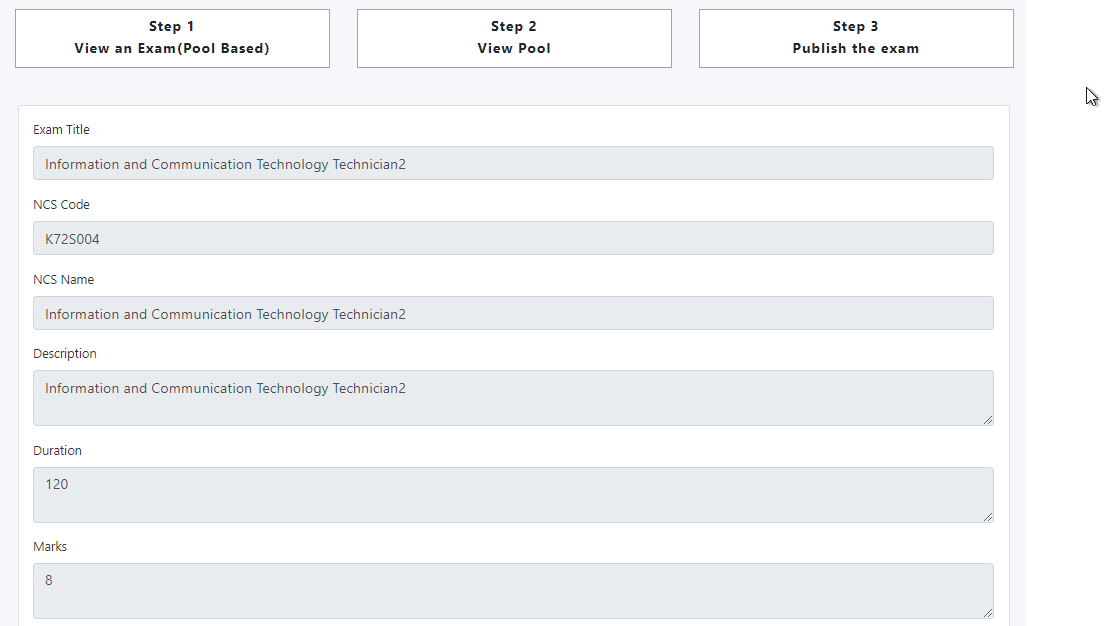Viewport: 1105px width, 626px height.
Task: Click the Marks box resize grip
Action: 988,613
